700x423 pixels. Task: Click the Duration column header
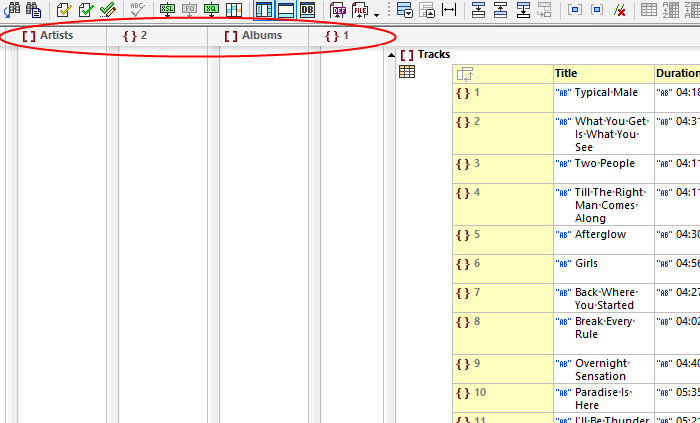tap(677, 73)
